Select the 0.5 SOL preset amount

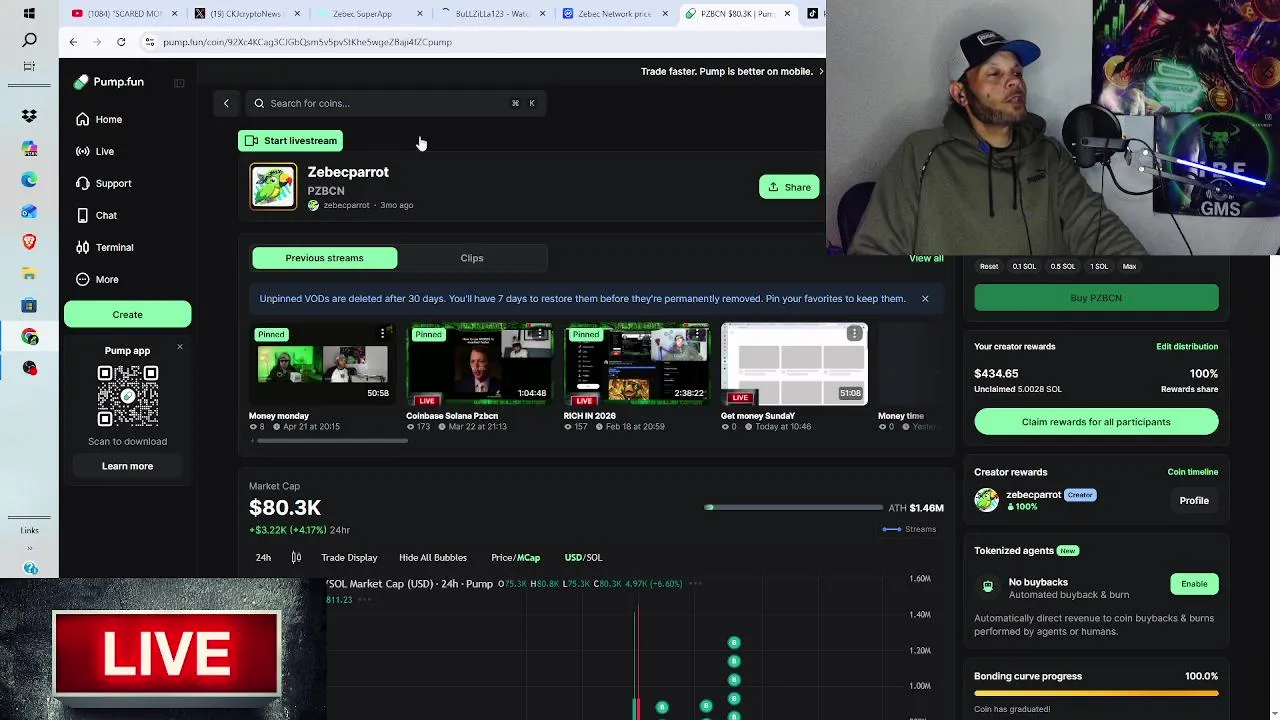[x=1063, y=267]
